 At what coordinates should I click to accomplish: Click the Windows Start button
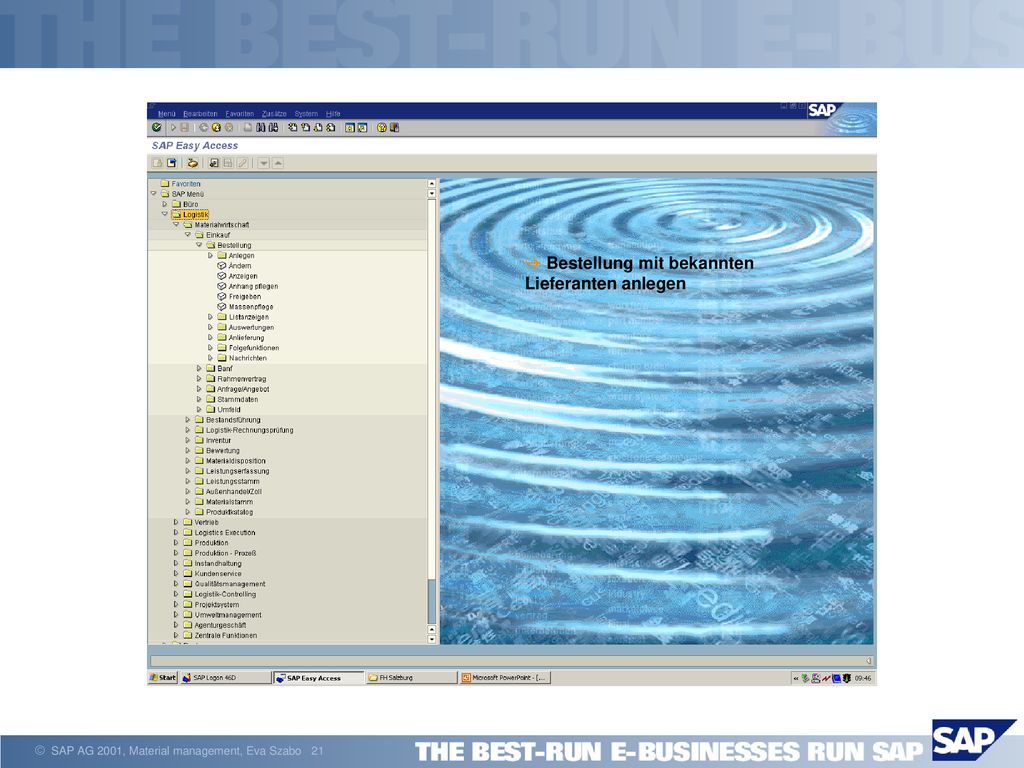163,678
